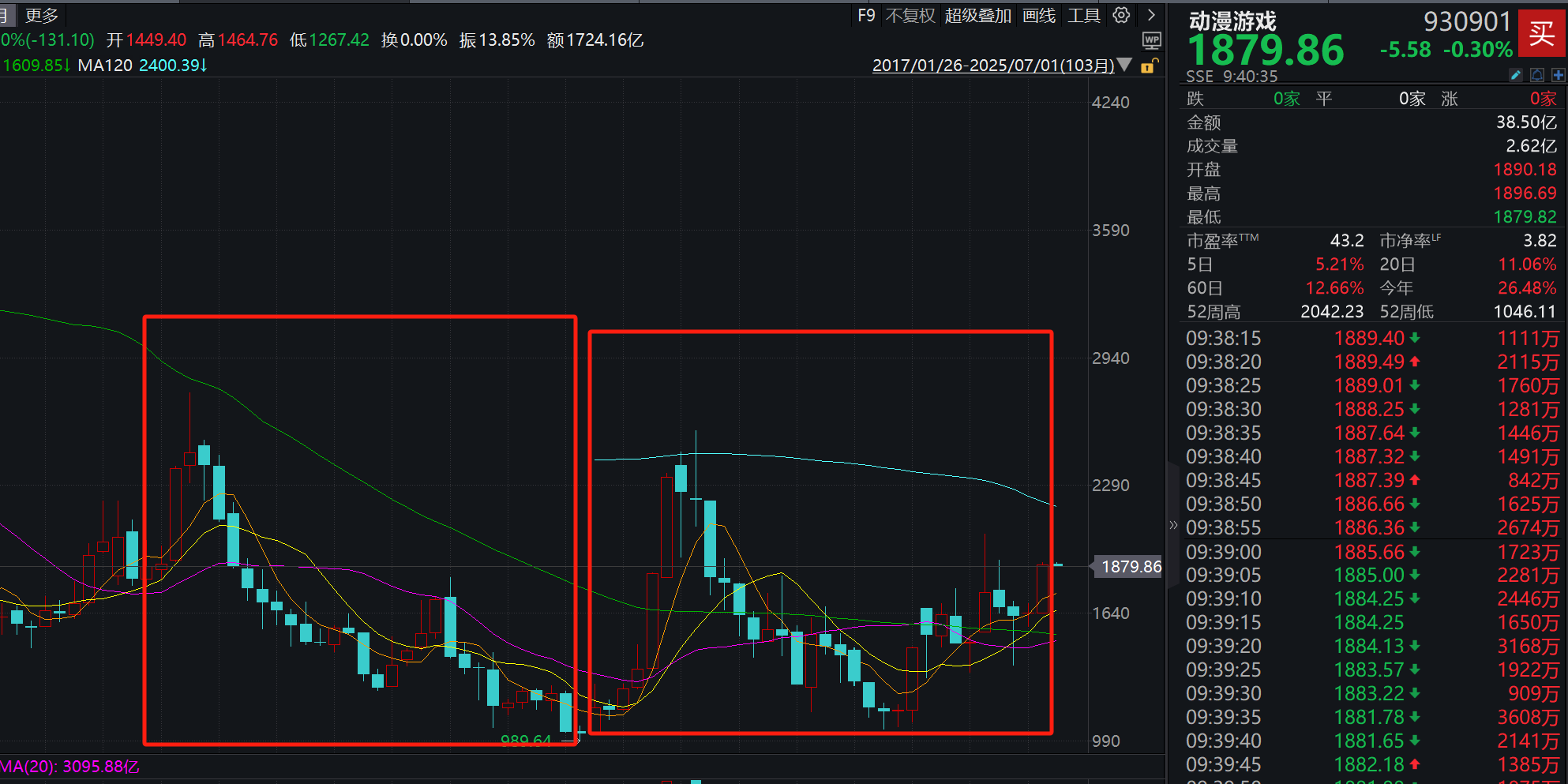Activate 画线 drawing tools
Screen dimensions: 1568x784
click(x=1038, y=16)
